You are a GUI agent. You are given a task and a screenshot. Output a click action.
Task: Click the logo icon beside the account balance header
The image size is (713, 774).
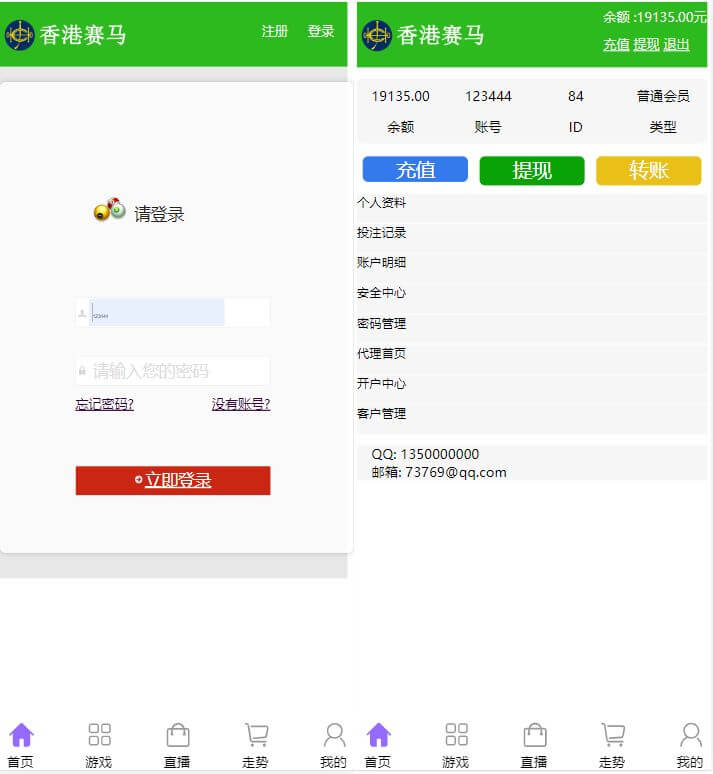point(376,35)
